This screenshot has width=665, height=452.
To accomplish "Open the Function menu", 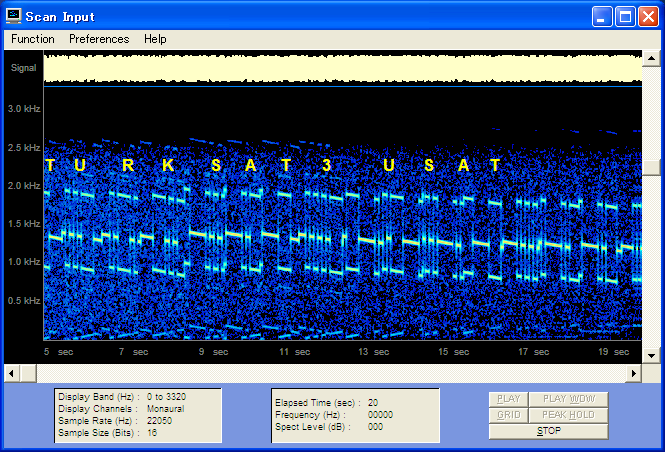I will (33, 39).
